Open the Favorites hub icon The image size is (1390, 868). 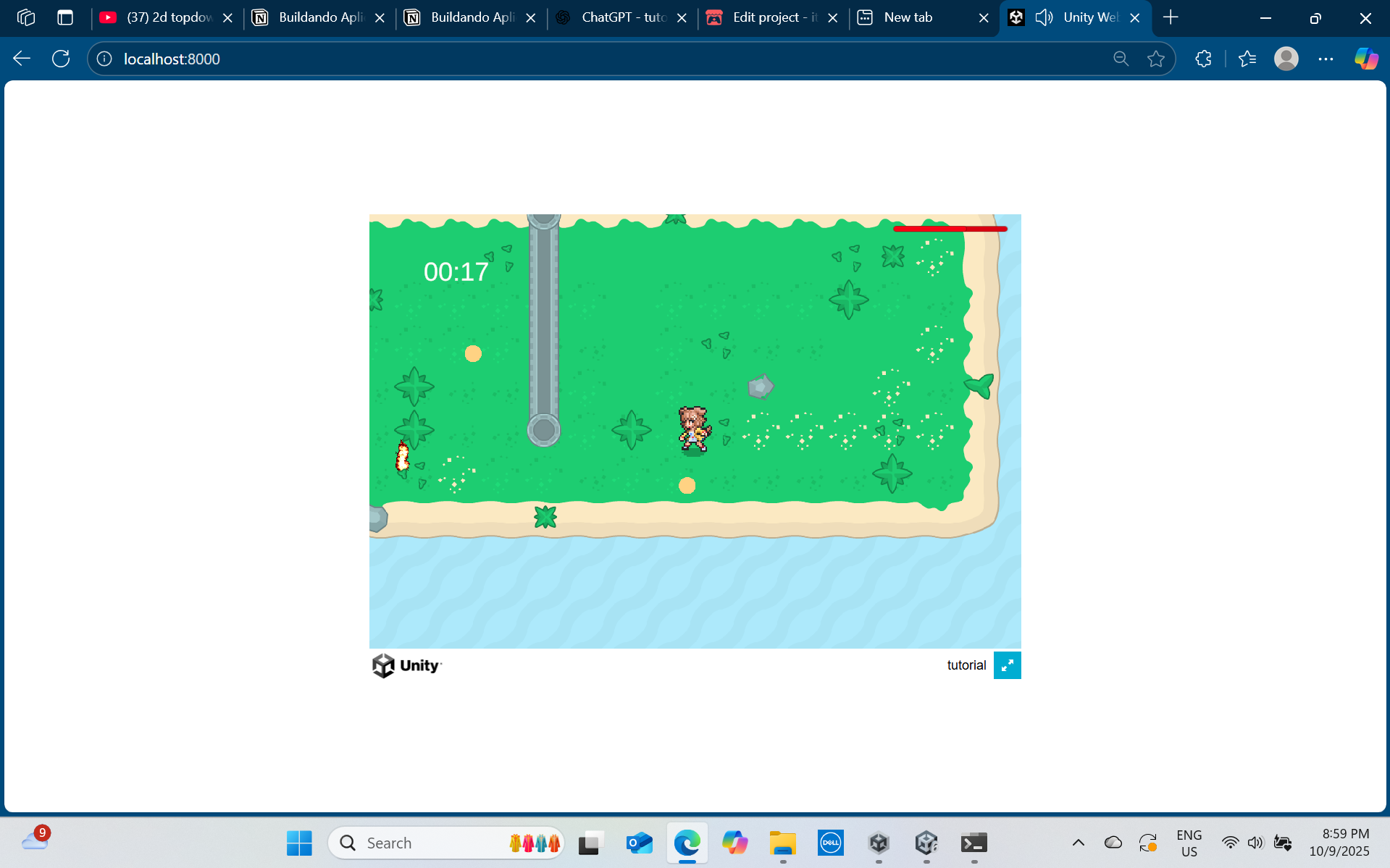point(1247,59)
